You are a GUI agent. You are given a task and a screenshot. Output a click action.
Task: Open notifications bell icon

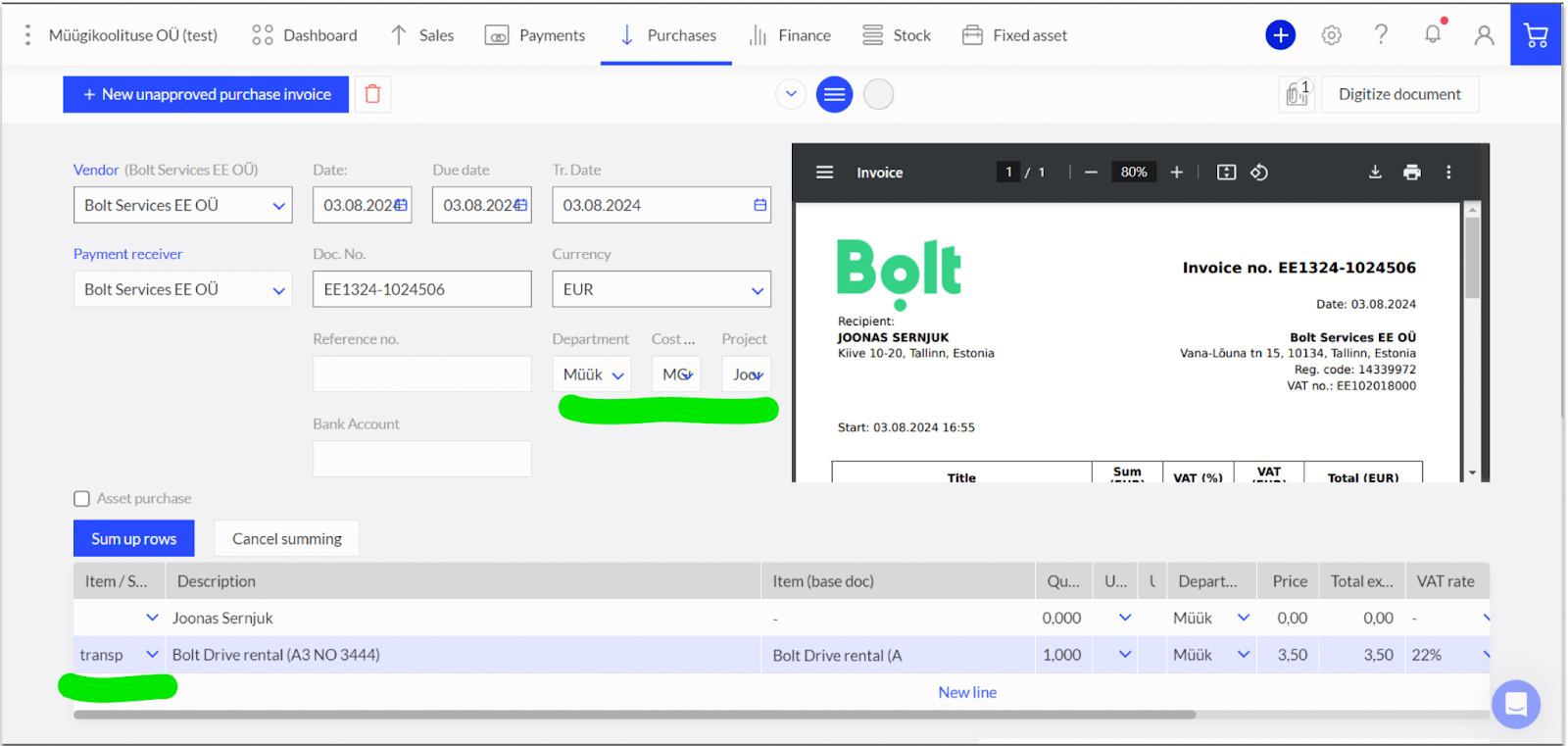click(1432, 35)
